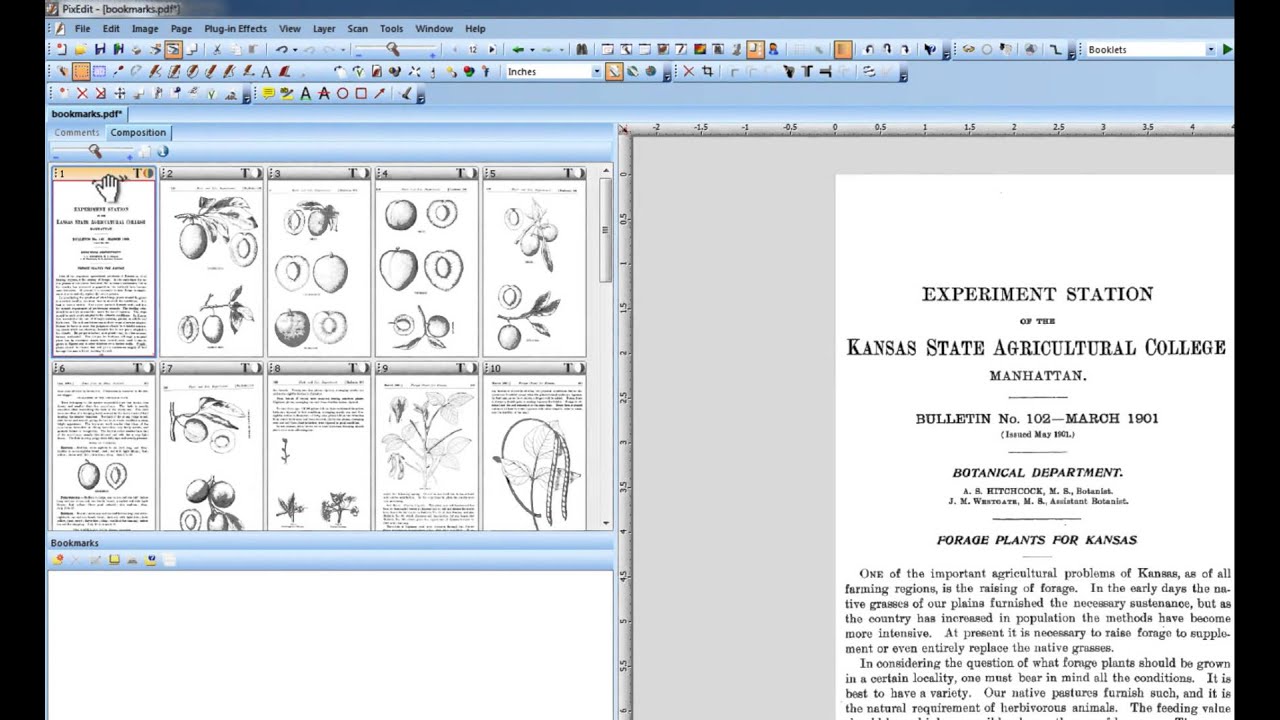
Task: Click the green Save All floppy icon
Action: coord(118,49)
